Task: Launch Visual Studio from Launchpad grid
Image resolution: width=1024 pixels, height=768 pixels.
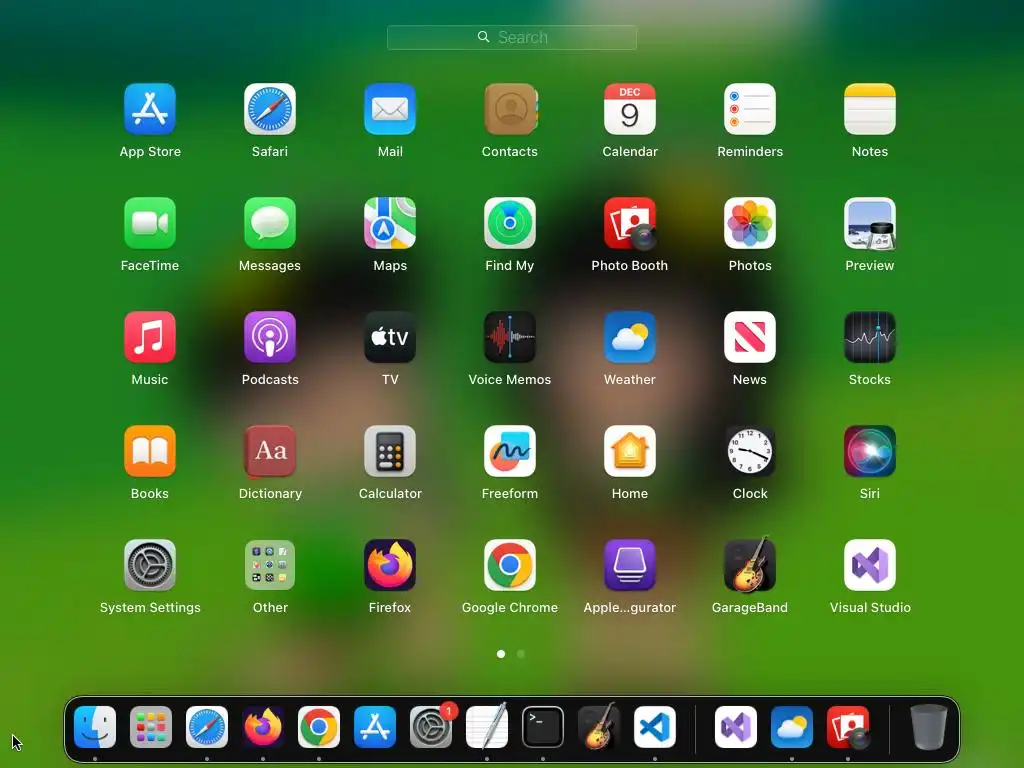Action: 870,565
